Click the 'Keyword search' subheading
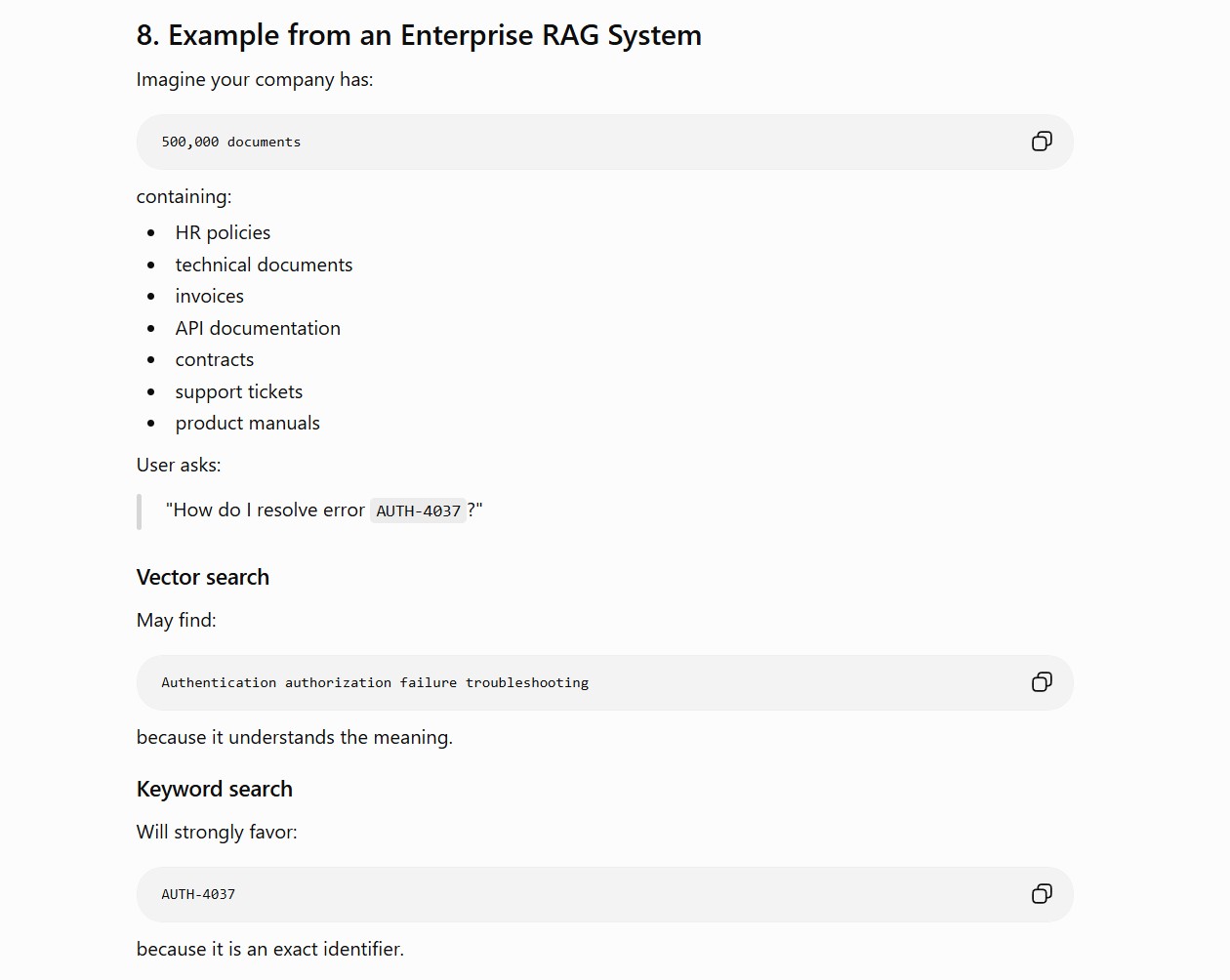 coord(215,789)
